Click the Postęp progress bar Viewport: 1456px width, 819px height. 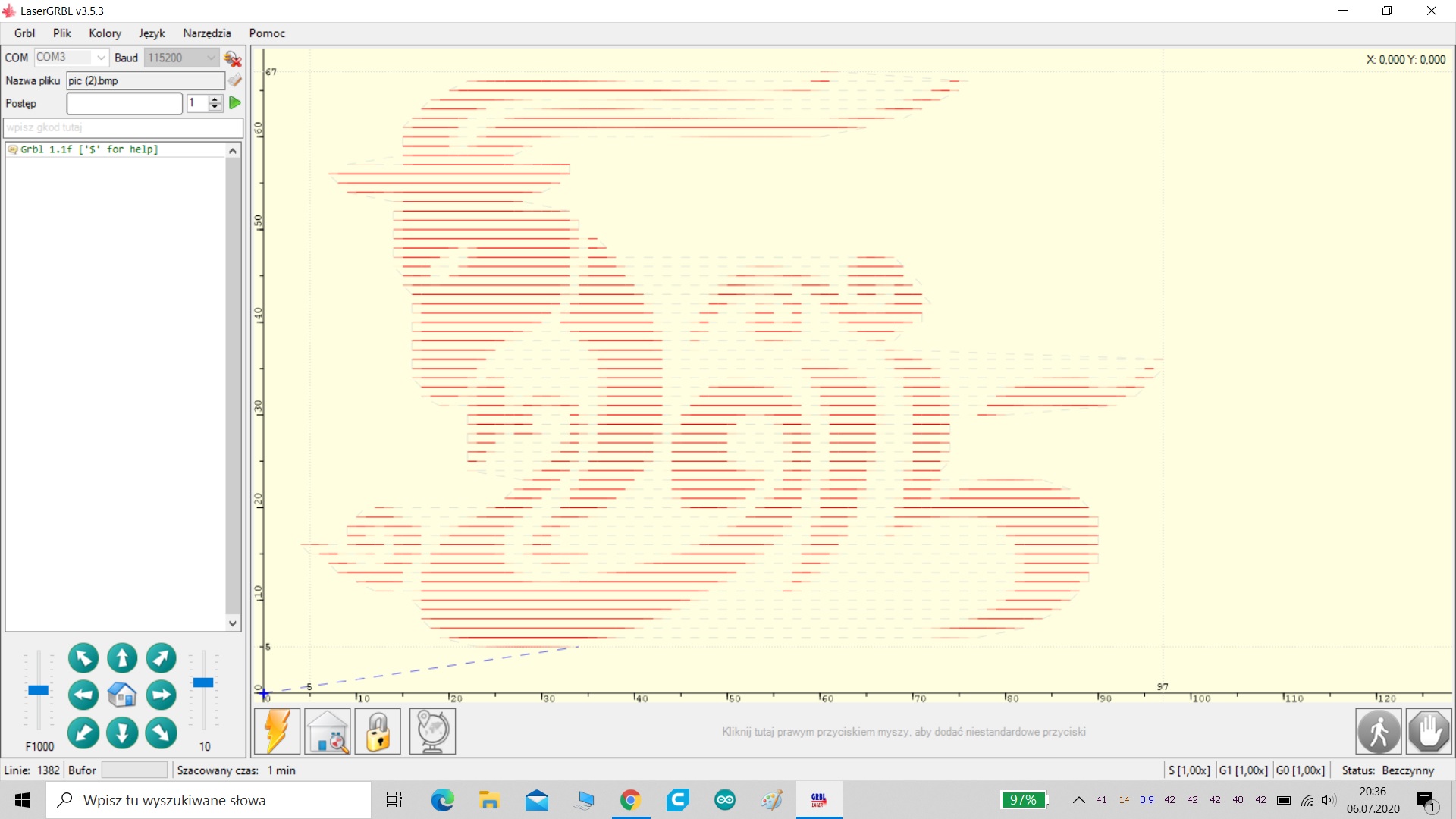coord(124,103)
